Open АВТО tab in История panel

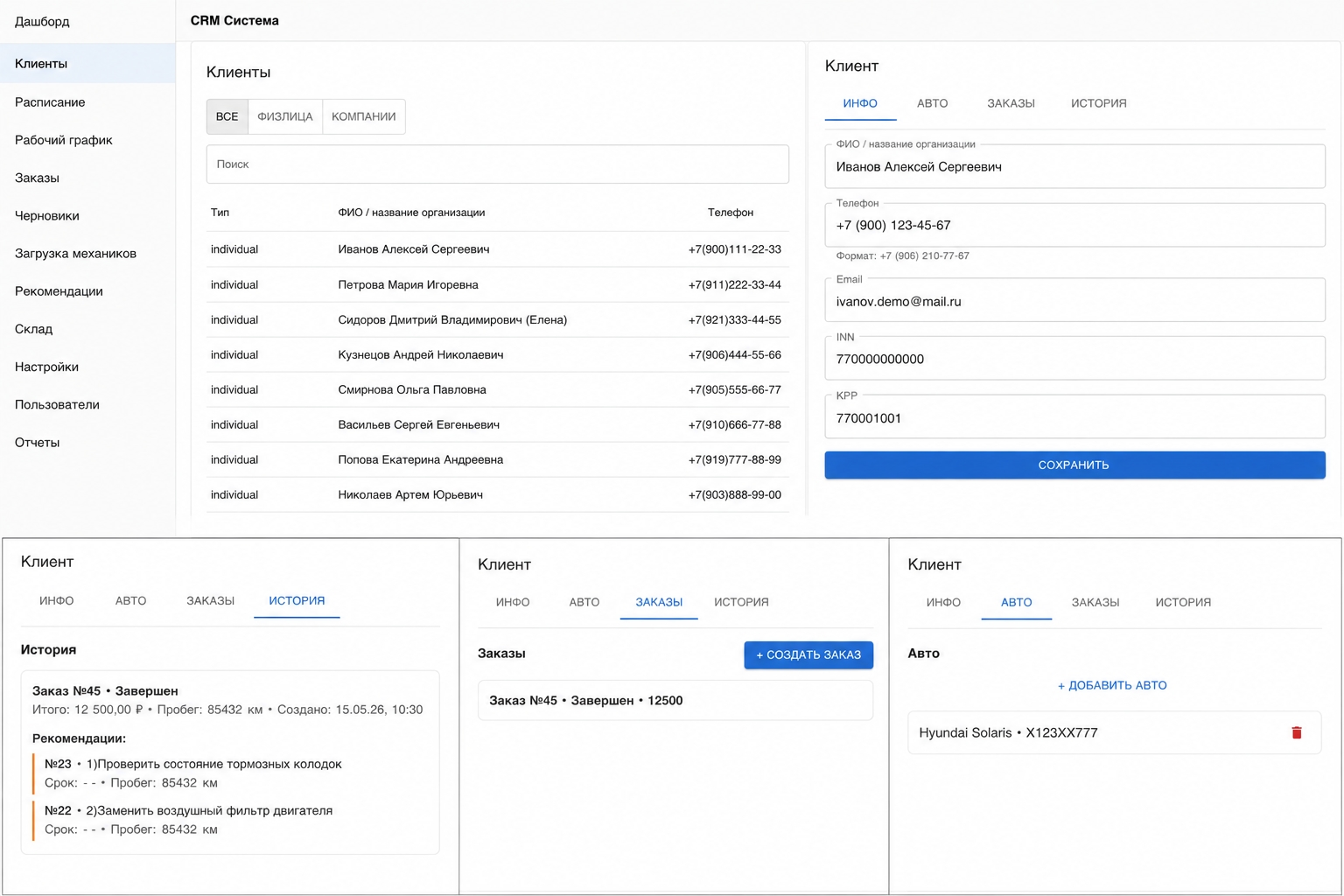click(x=130, y=601)
